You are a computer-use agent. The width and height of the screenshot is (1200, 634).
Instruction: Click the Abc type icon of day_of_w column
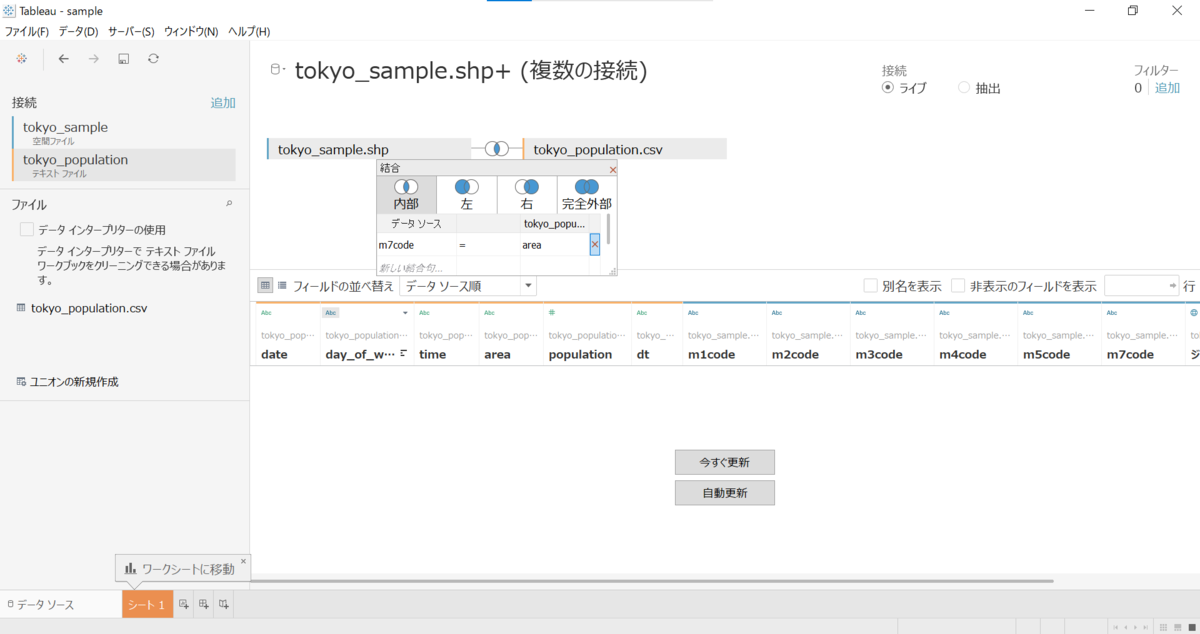331,313
